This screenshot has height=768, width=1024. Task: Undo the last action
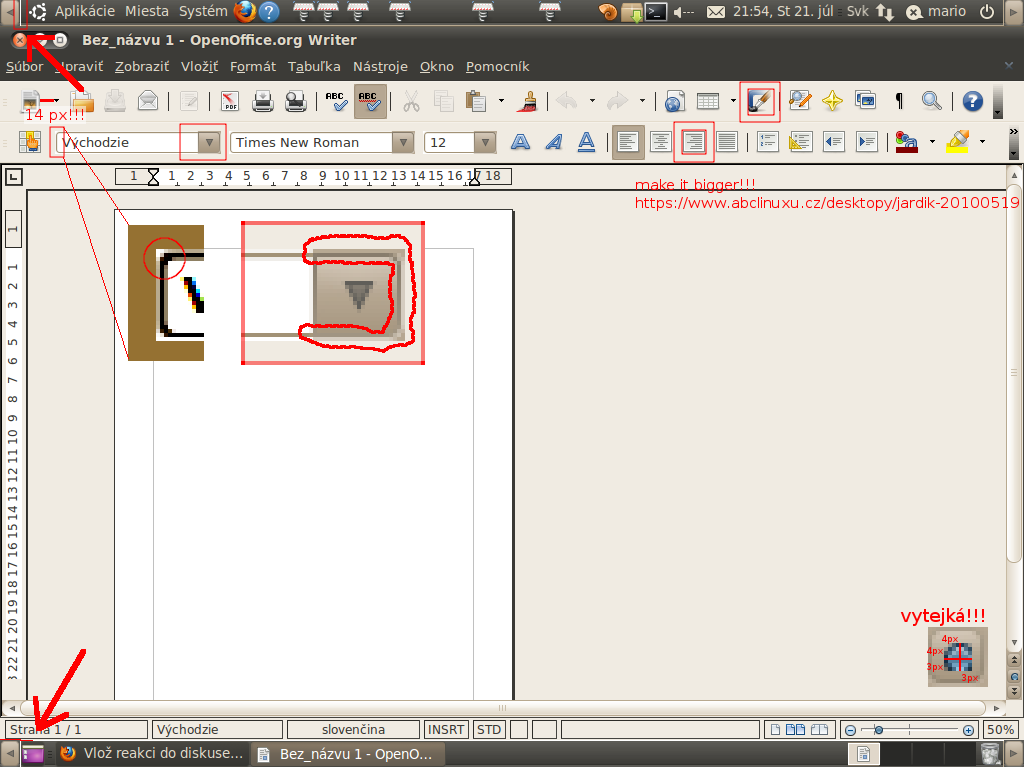pyautogui.click(x=567, y=101)
